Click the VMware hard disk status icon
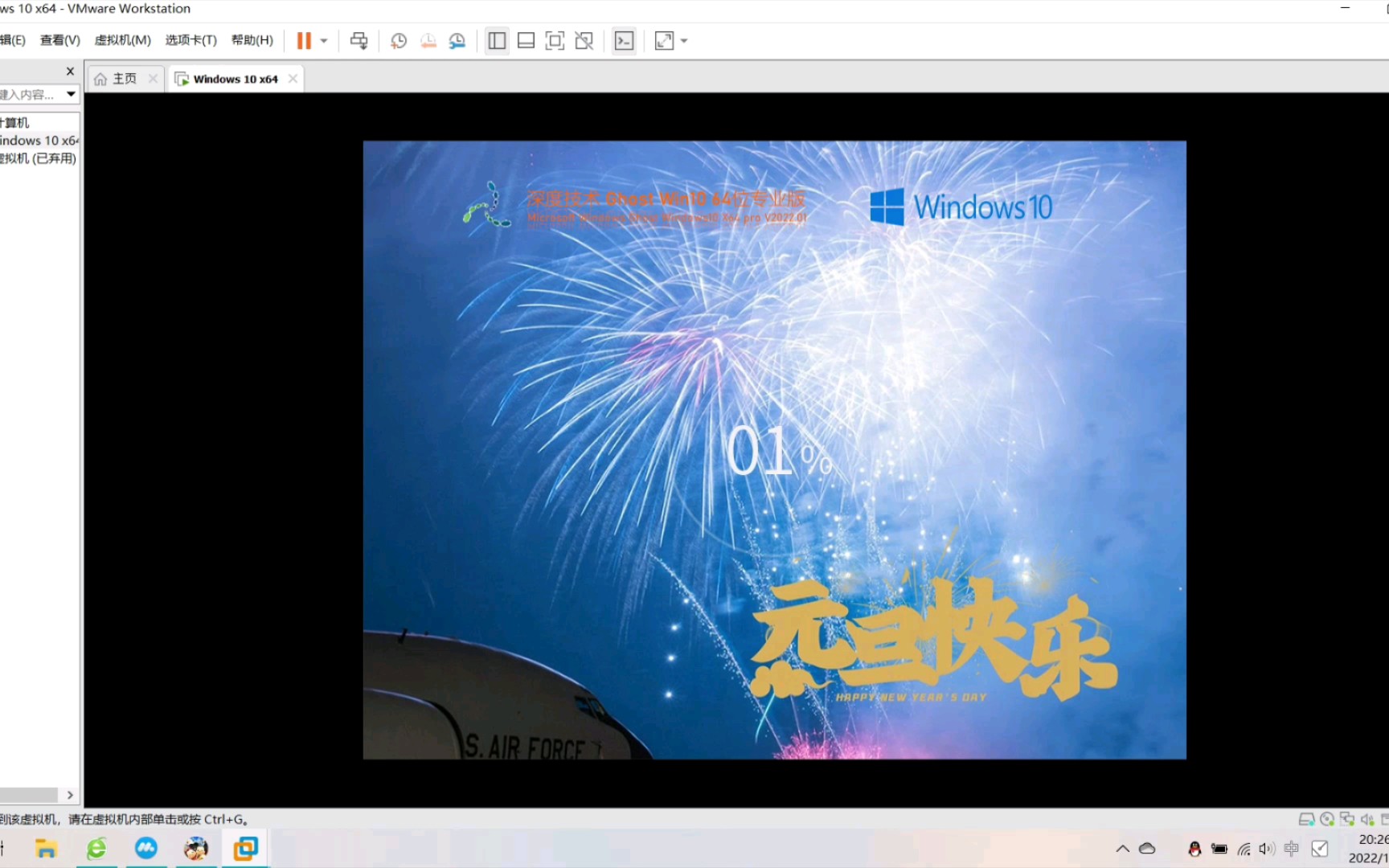This screenshot has height=868, width=1389. click(x=1306, y=820)
